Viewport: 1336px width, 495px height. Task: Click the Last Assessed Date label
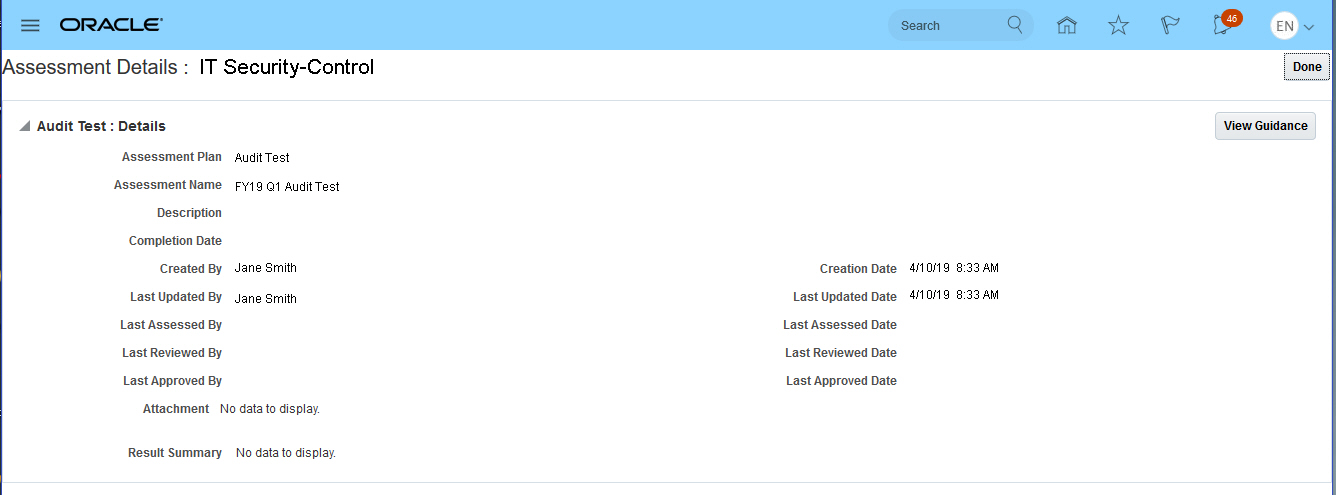point(840,325)
